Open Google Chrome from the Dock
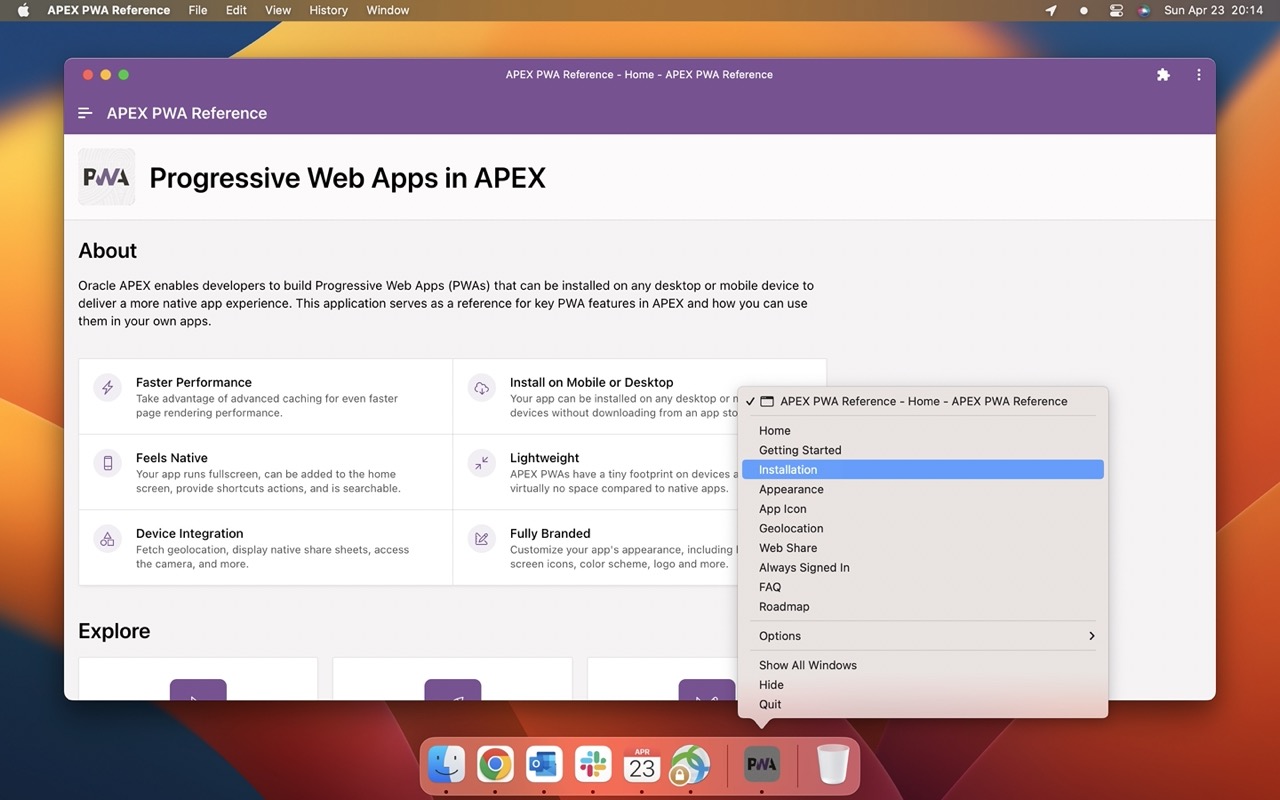This screenshot has width=1280, height=800. 495,766
